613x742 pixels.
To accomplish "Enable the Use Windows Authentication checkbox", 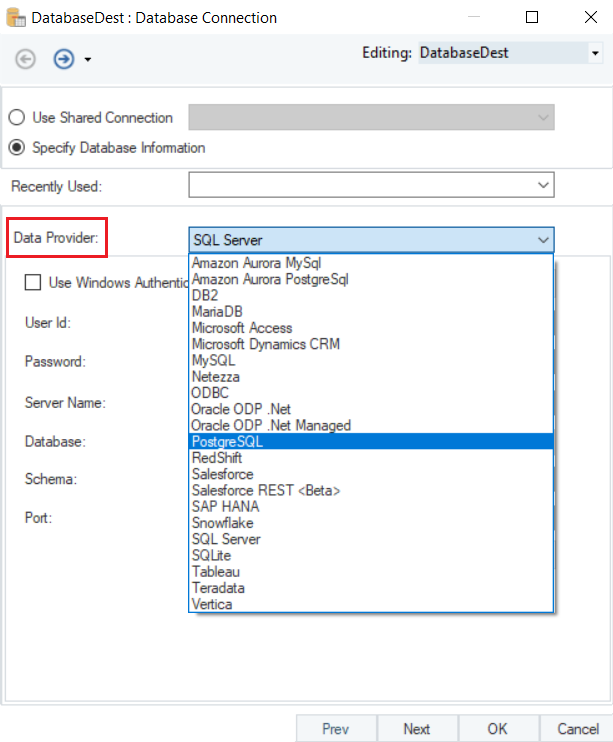I will click(33, 283).
